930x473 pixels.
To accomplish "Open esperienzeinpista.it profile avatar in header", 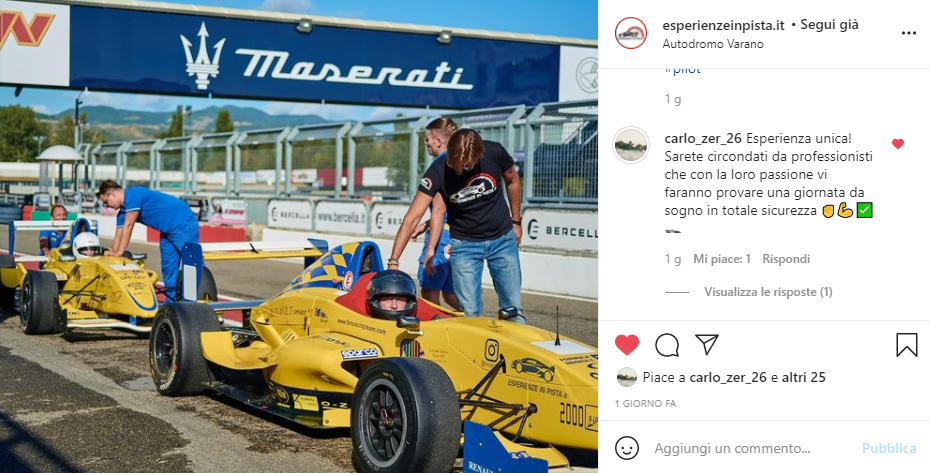I will (x=630, y=33).
